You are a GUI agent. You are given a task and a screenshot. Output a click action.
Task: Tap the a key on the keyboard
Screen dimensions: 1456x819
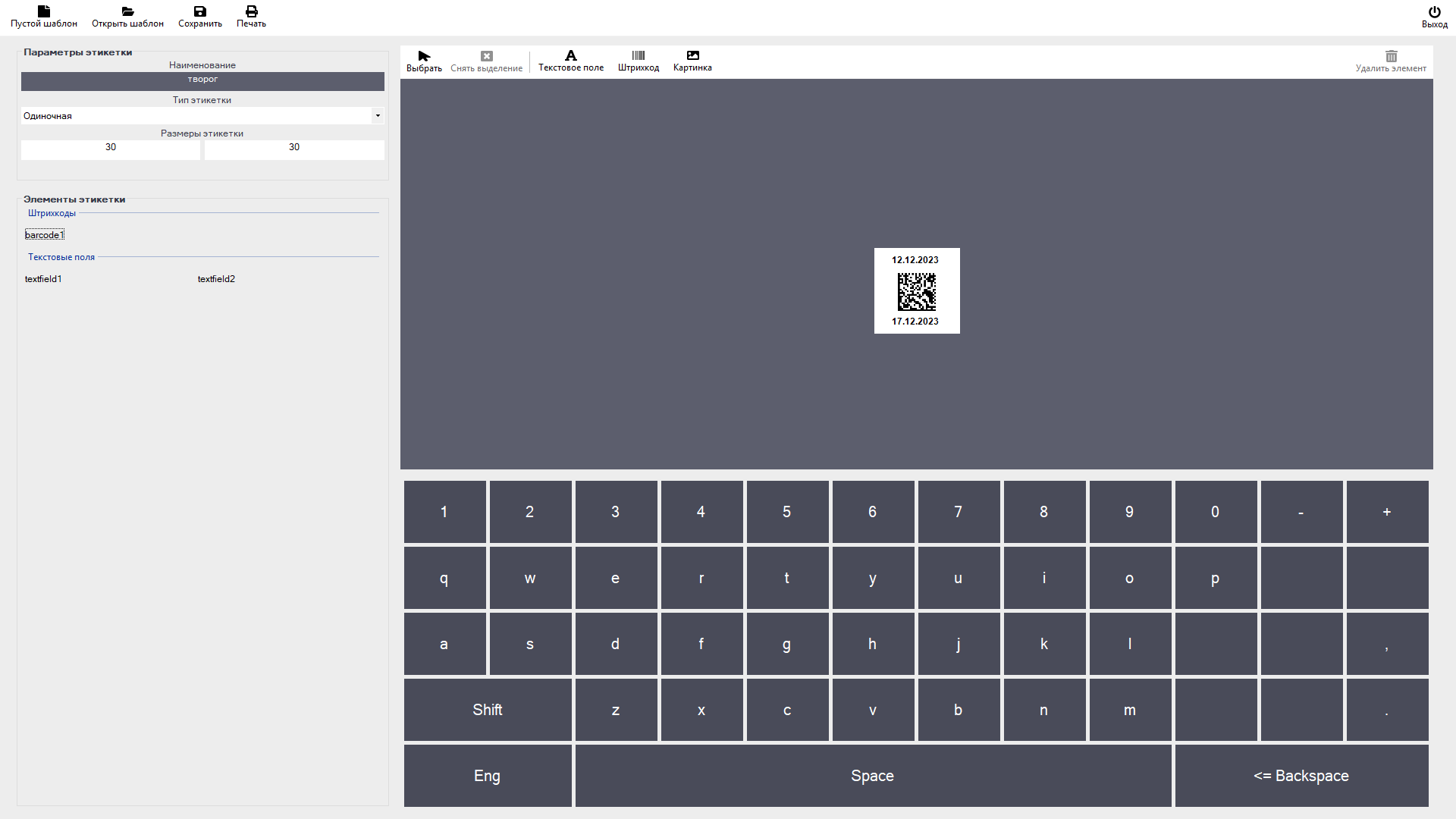tap(445, 644)
